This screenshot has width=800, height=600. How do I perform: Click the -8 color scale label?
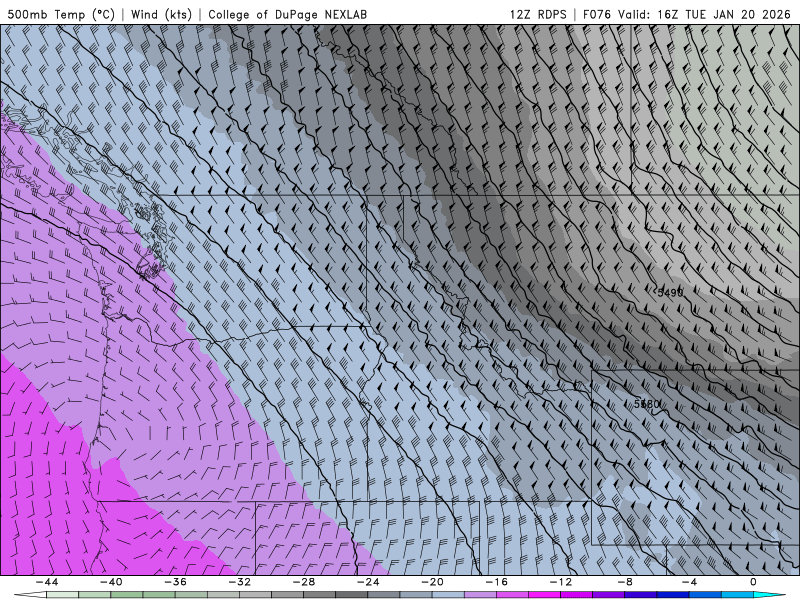click(x=625, y=582)
